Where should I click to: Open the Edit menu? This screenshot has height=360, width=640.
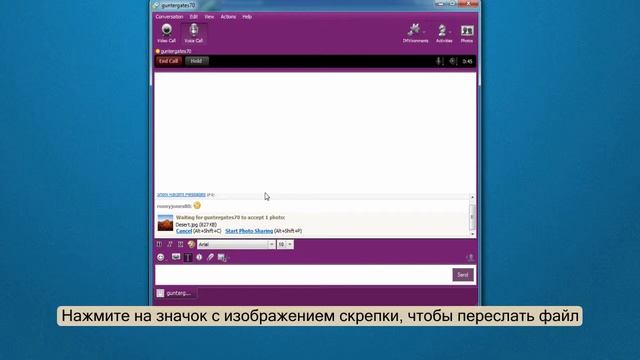[x=193, y=17]
